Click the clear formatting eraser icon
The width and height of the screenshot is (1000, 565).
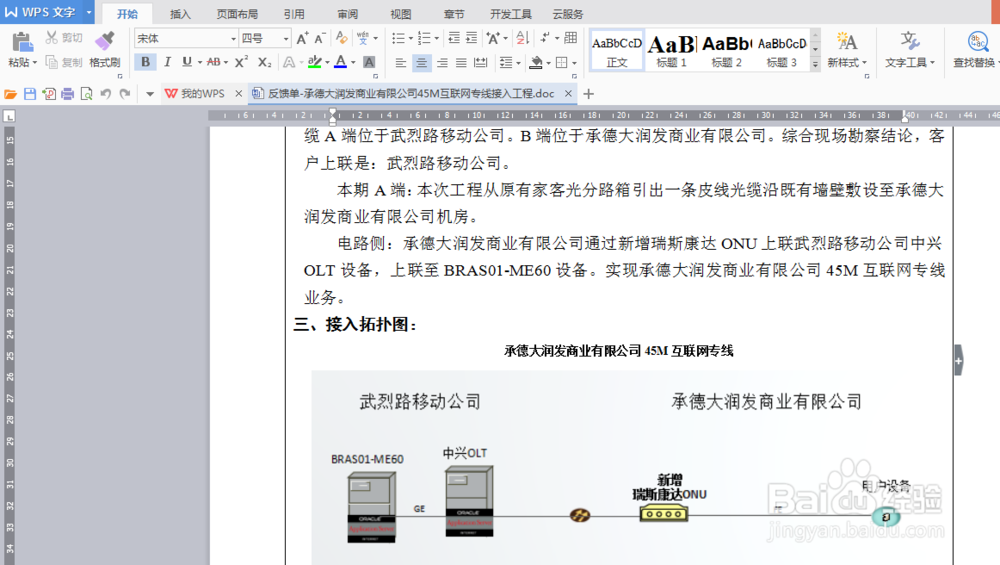click(x=342, y=38)
